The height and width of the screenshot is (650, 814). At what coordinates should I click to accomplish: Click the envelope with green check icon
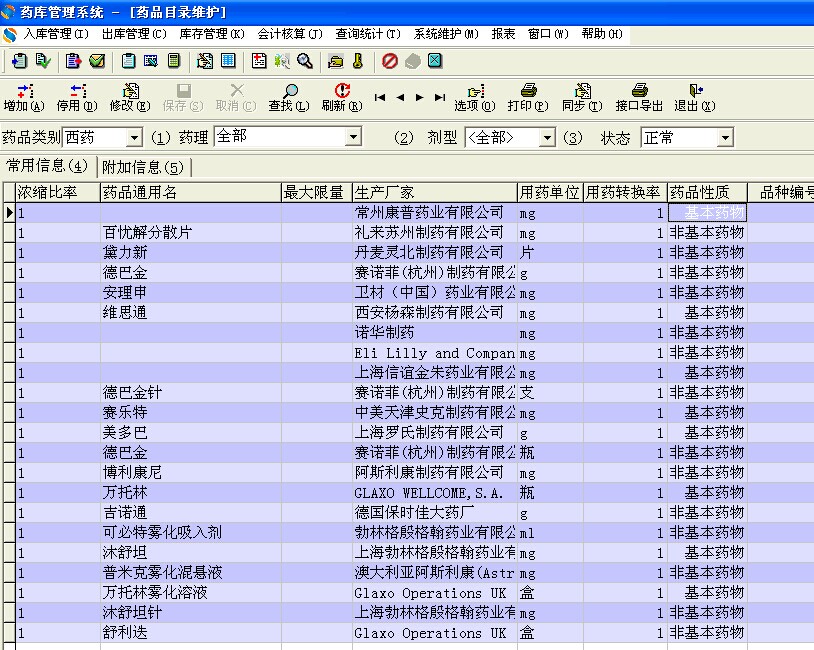pos(97,61)
